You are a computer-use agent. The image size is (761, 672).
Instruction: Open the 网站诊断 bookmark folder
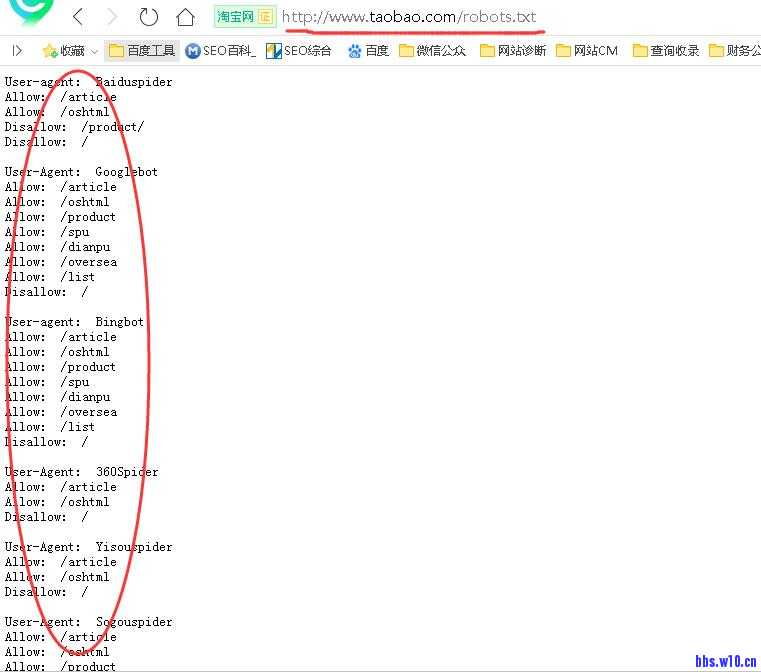[513, 50]
